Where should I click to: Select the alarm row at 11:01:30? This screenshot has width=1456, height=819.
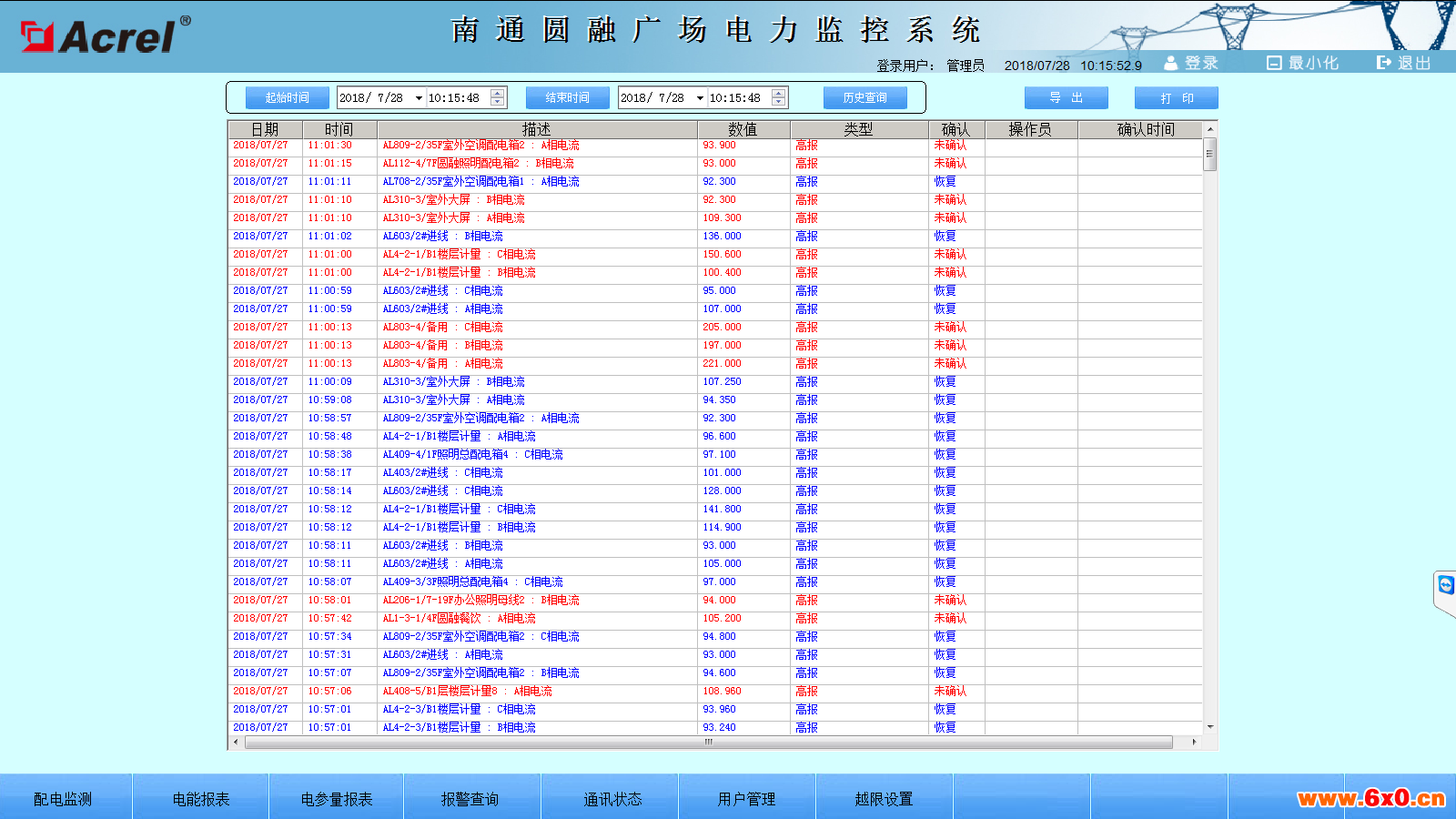tap(715, 146)
